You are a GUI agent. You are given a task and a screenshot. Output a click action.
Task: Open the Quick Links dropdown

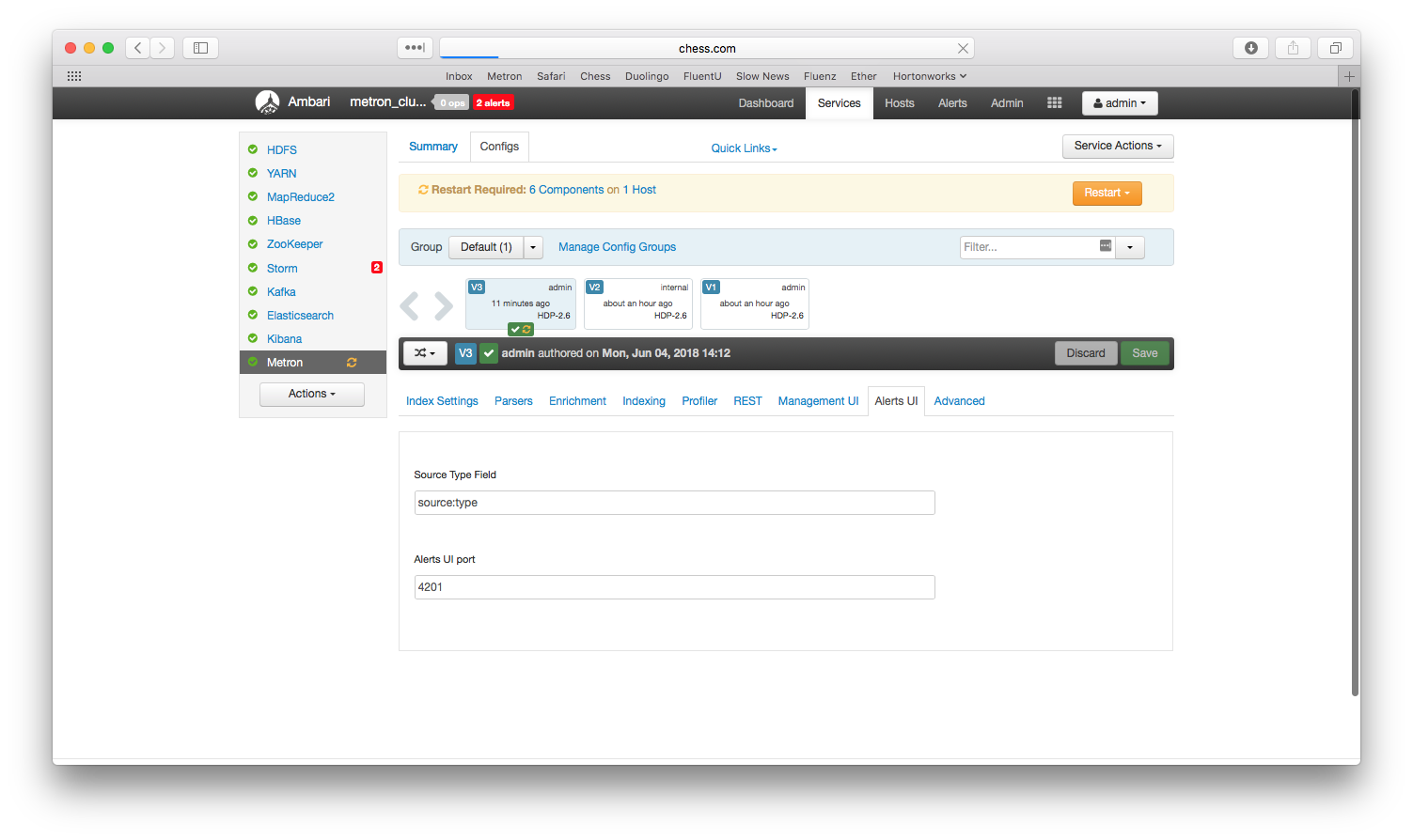click(744, 148)
